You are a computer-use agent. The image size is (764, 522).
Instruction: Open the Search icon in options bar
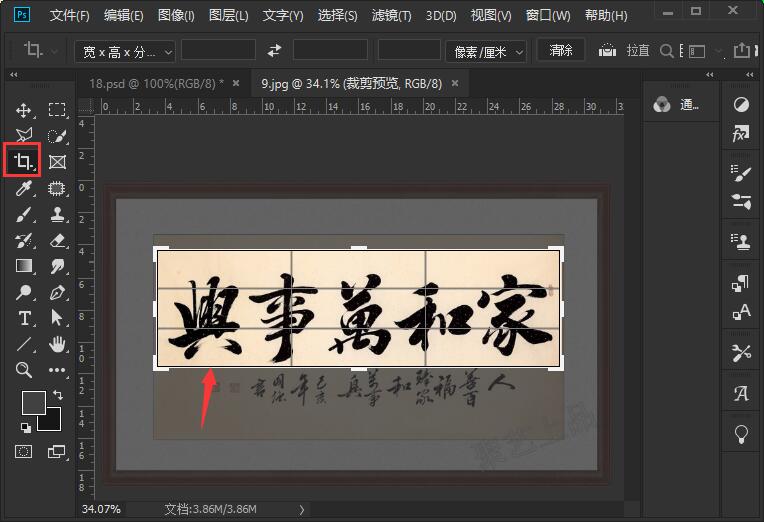667,51
